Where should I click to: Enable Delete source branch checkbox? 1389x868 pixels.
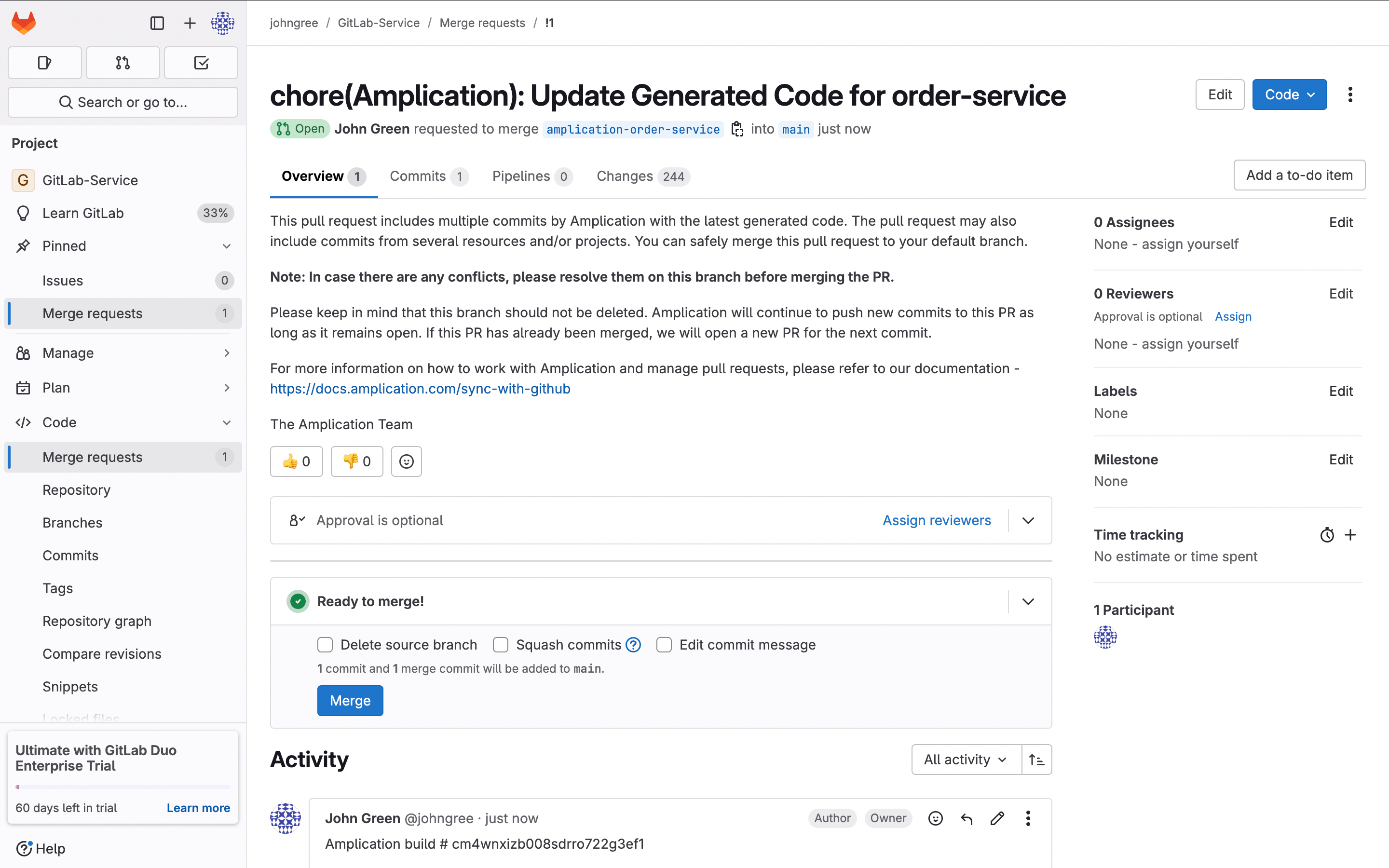325,645
